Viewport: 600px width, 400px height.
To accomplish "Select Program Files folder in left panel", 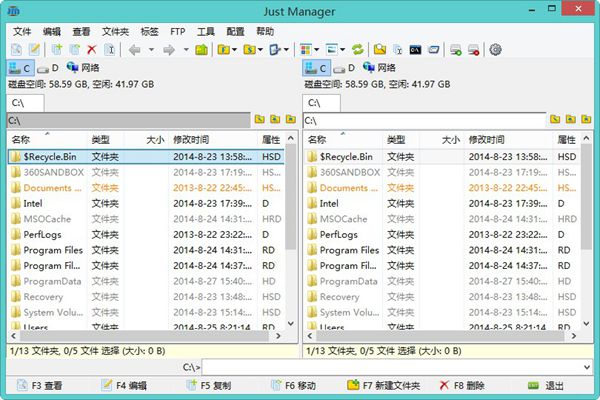I will coord(145,250).
